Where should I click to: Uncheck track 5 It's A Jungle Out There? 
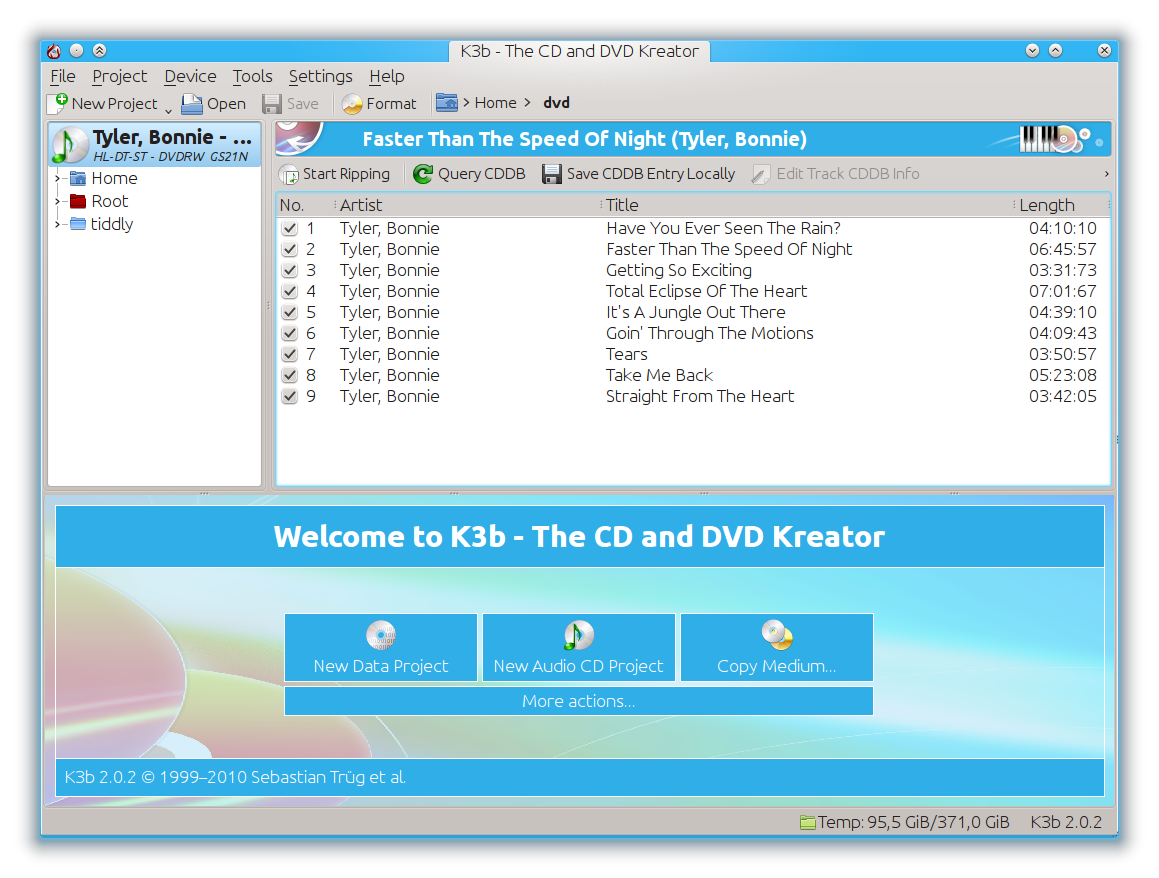pyautogui.click(x=290, y=312)
